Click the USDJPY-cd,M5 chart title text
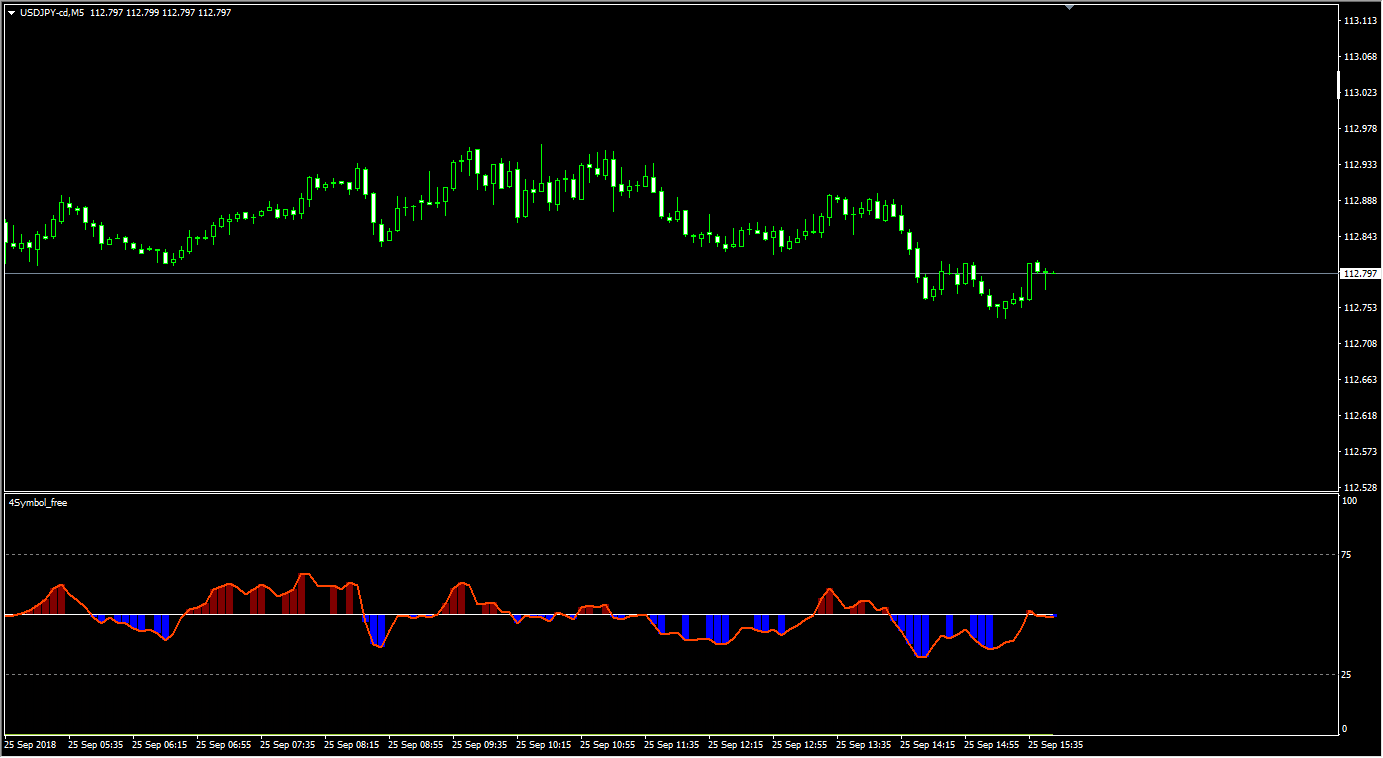 [x=52, y=13]
